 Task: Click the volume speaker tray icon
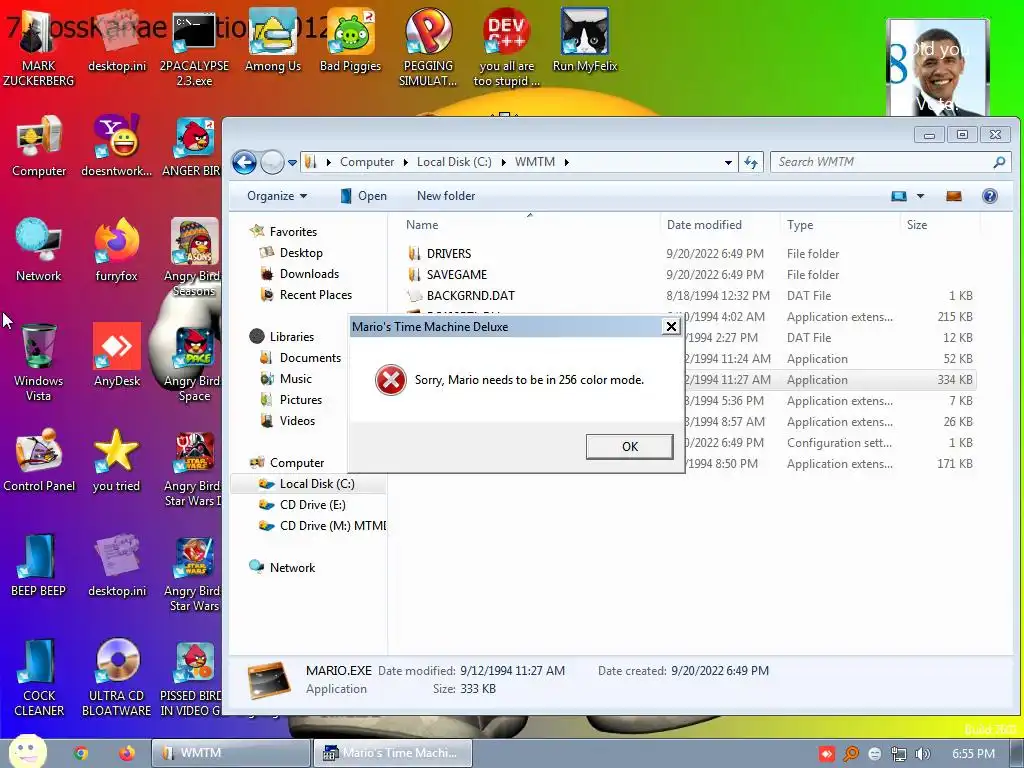click(x=922, y=754)
